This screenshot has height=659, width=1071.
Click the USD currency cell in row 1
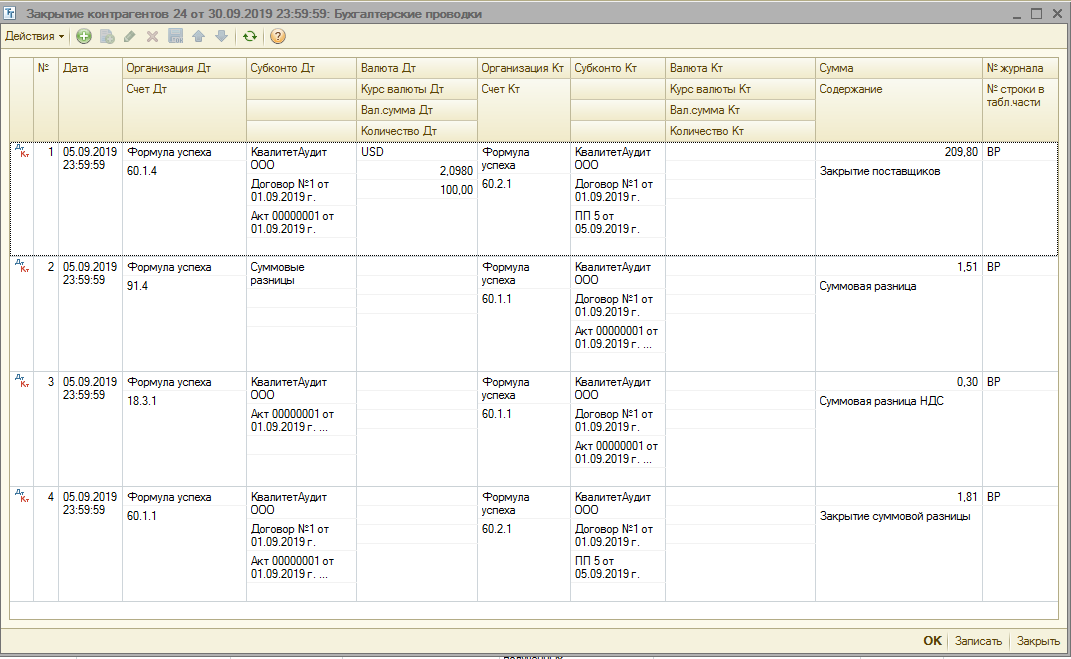coord(373,152)
